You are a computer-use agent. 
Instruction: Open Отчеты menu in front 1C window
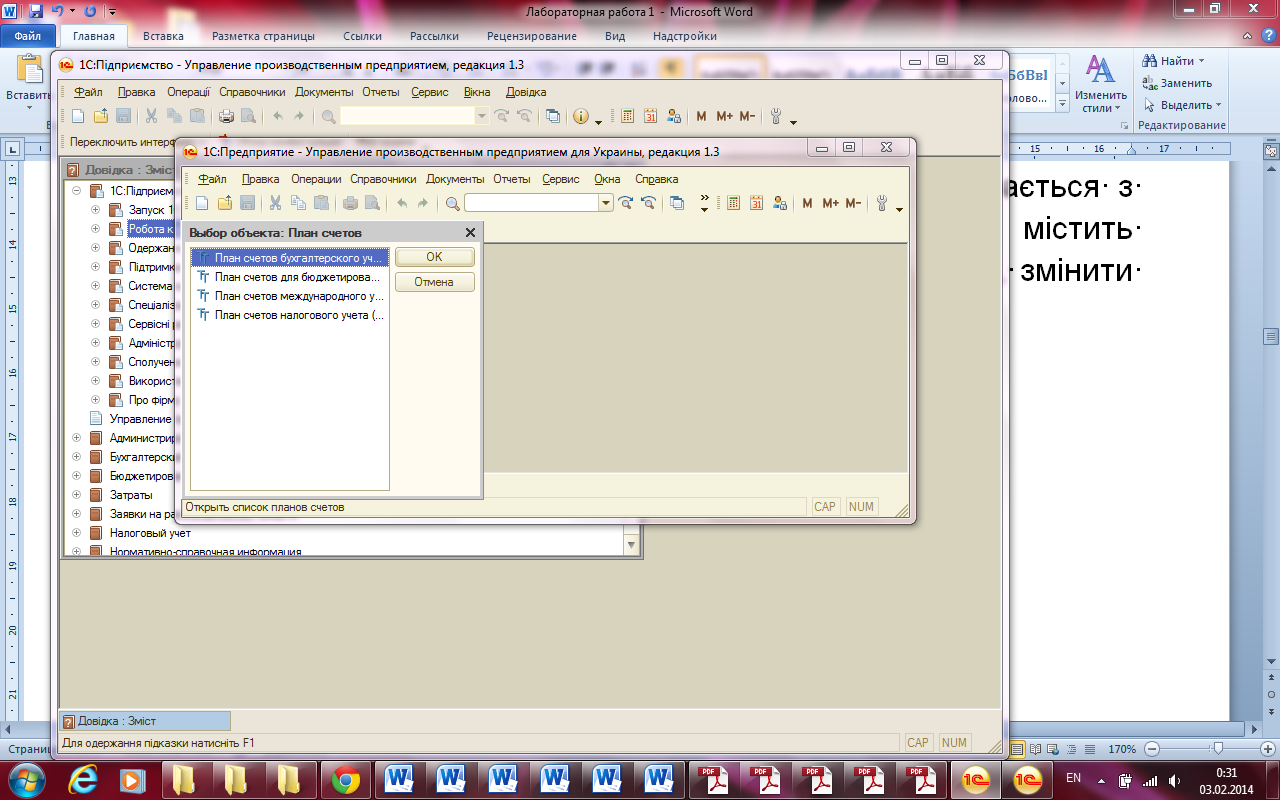(x=511, y=179)
